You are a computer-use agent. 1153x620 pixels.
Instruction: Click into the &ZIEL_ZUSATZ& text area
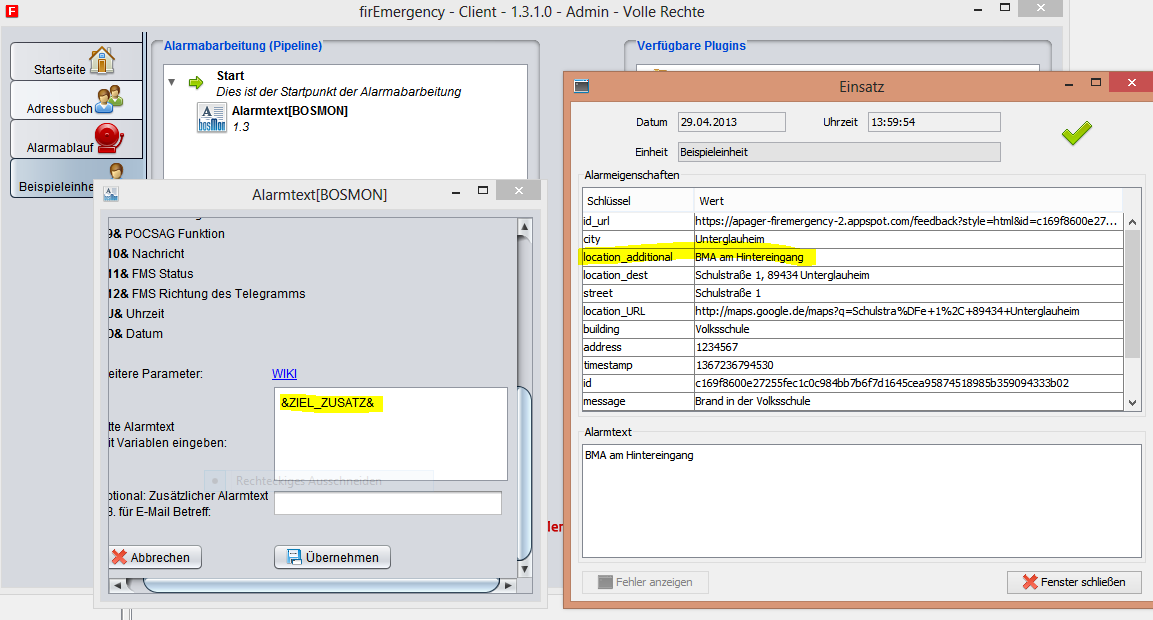click(x=390, y=435)
